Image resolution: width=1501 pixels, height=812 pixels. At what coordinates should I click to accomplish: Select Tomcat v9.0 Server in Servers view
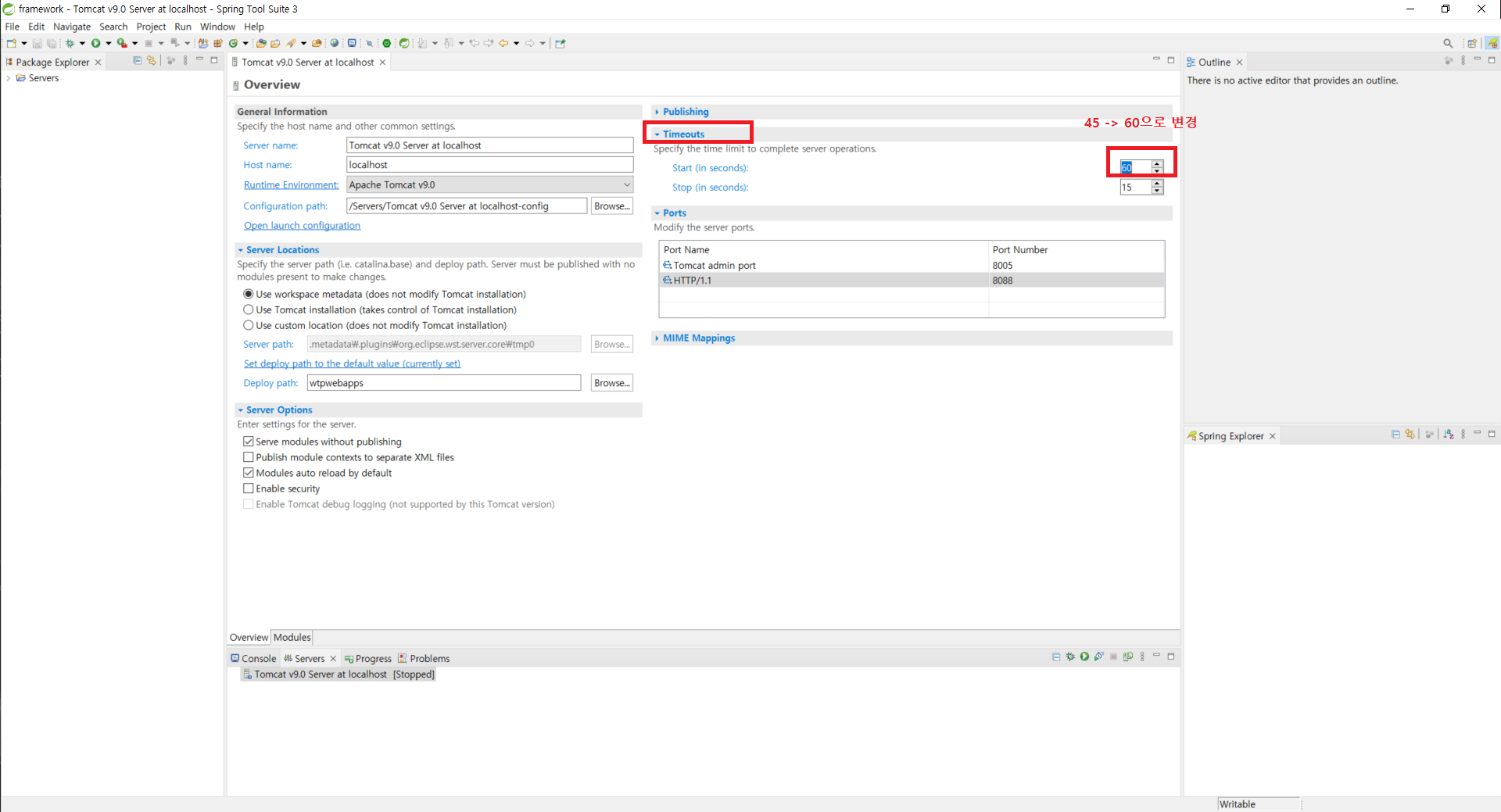coord(339,674)
